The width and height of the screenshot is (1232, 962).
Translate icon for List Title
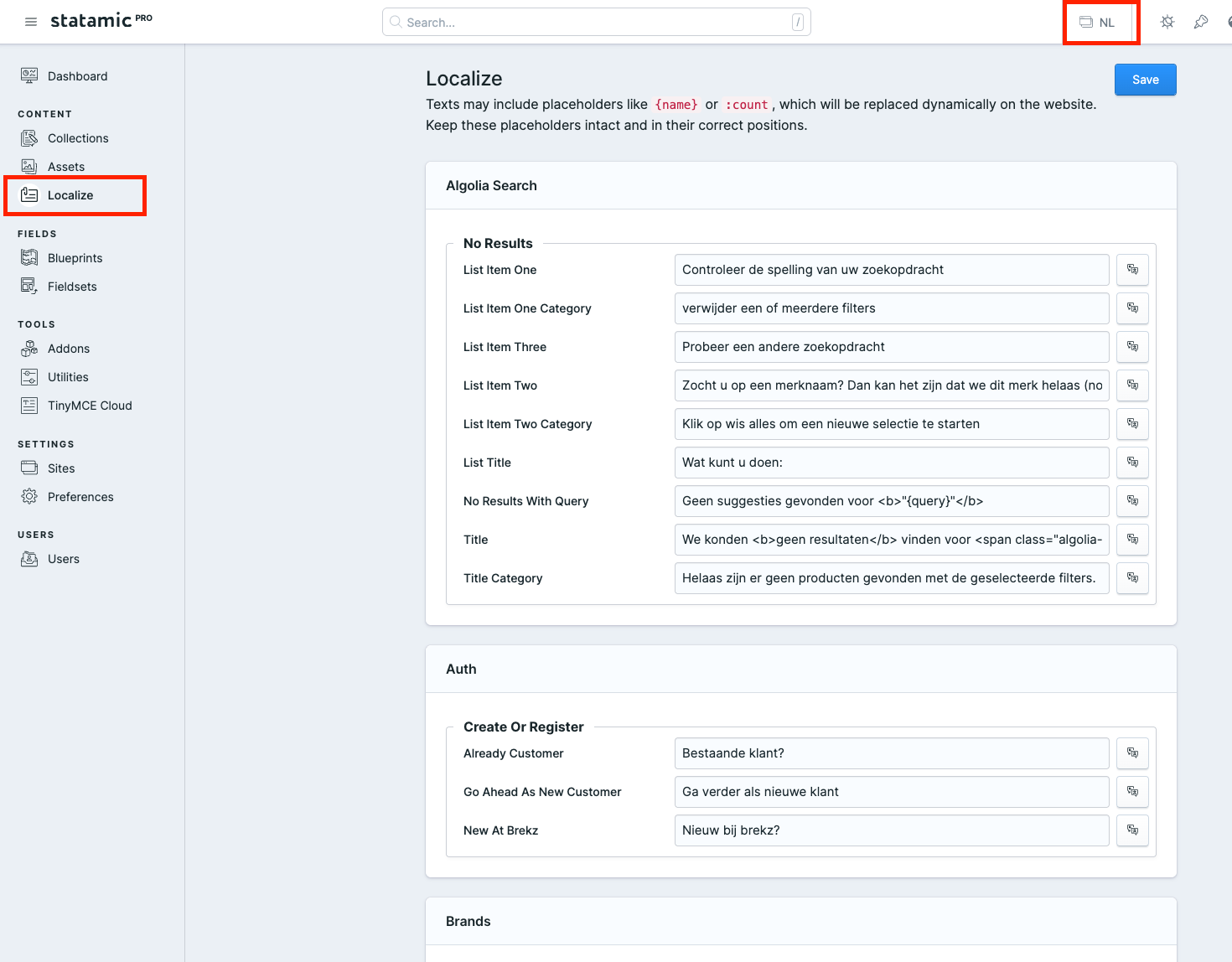[1132, 463]
